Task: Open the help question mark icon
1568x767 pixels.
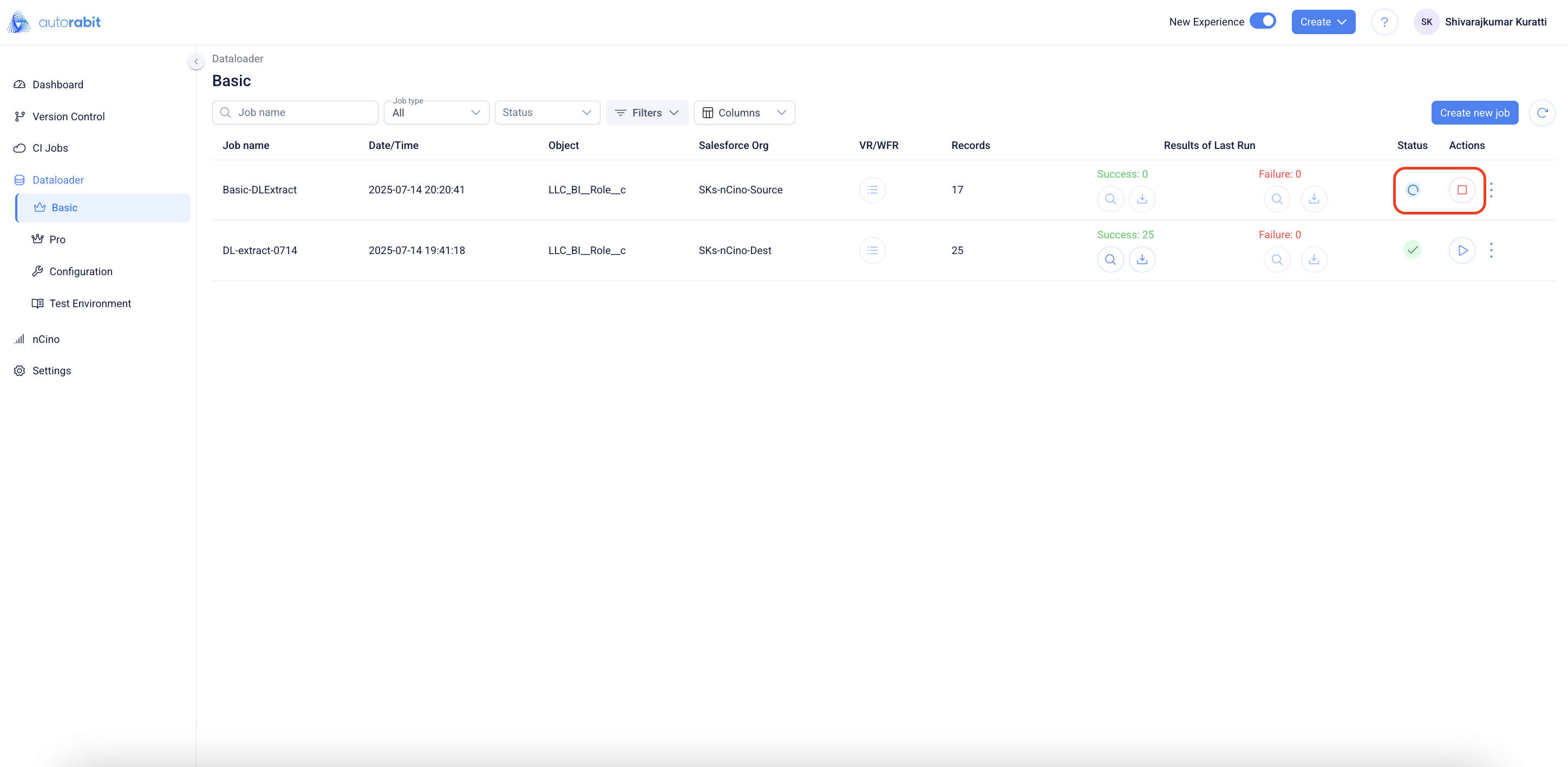Action: pos(1384,22)
